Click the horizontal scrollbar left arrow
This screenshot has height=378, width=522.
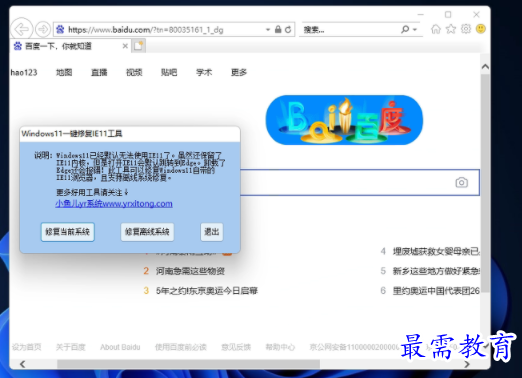pos(23,364)
